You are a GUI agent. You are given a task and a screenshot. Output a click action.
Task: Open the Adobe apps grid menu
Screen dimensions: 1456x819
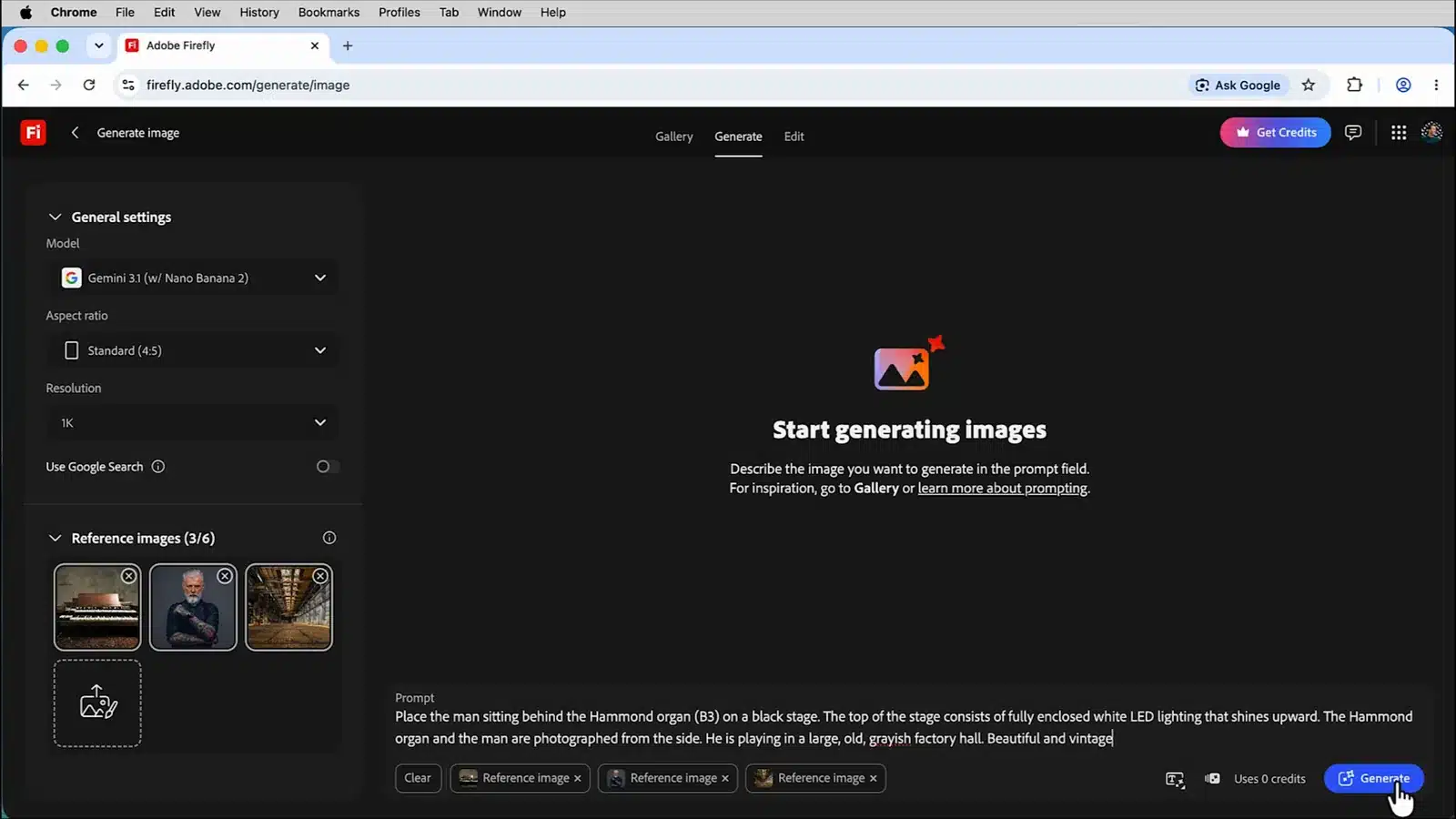point(1399,133)
